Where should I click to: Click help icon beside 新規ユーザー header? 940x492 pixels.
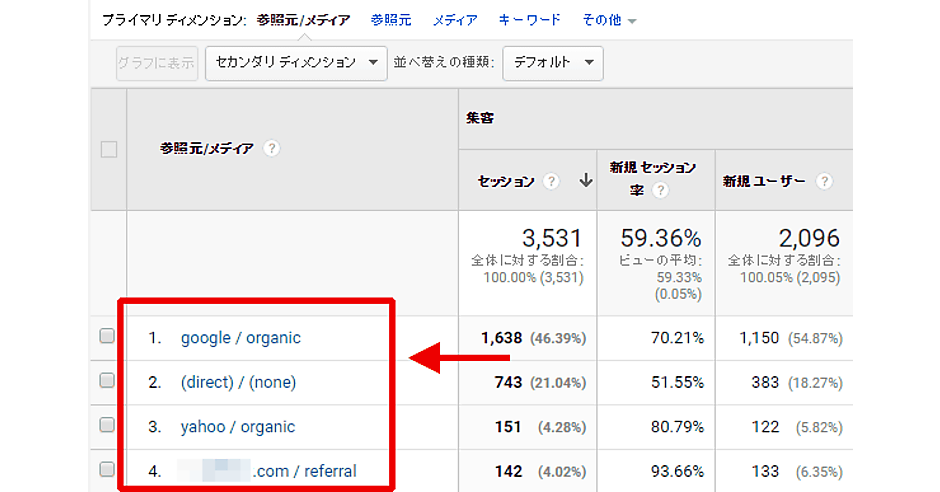pyautogui.click(x=824, y=181)
